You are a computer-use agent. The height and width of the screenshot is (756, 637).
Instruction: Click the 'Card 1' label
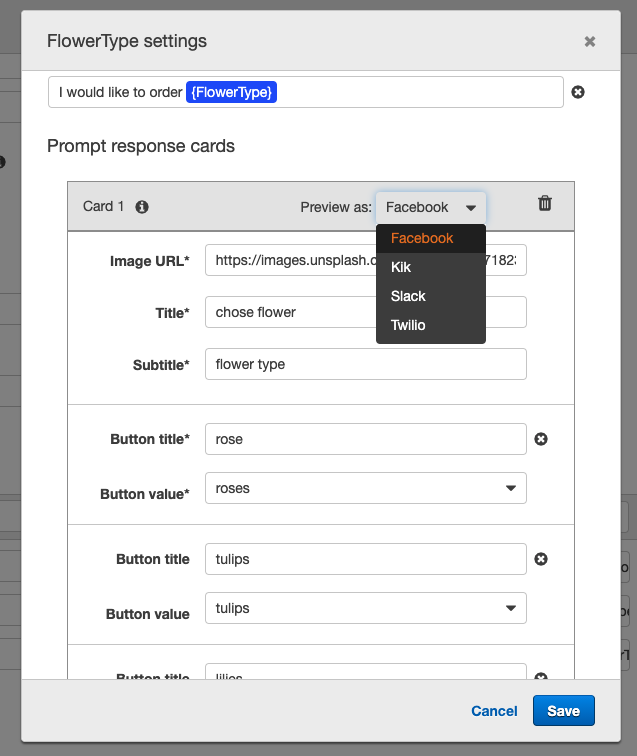click(x=103, y=206)
